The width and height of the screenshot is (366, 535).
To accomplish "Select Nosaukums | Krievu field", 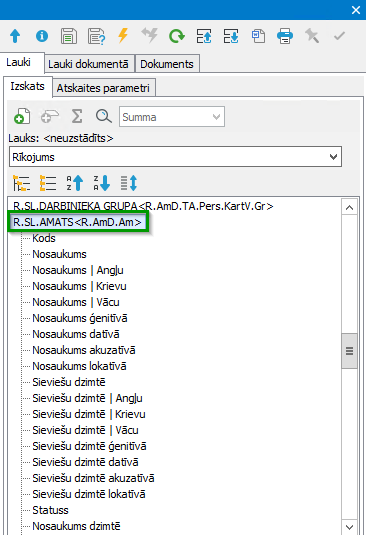I will pos(79,286).
